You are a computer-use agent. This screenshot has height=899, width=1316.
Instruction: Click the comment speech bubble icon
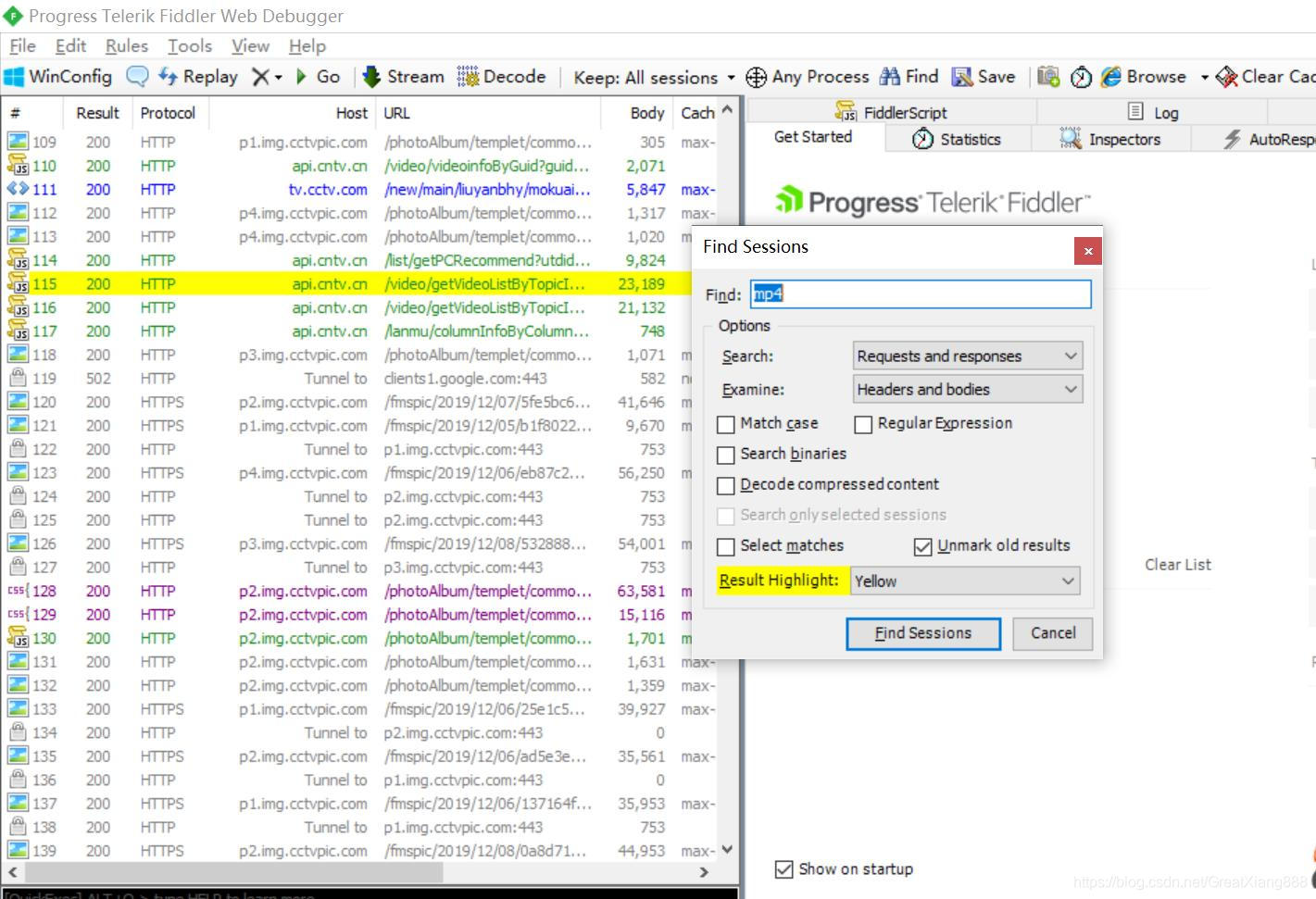coord(137,77)
